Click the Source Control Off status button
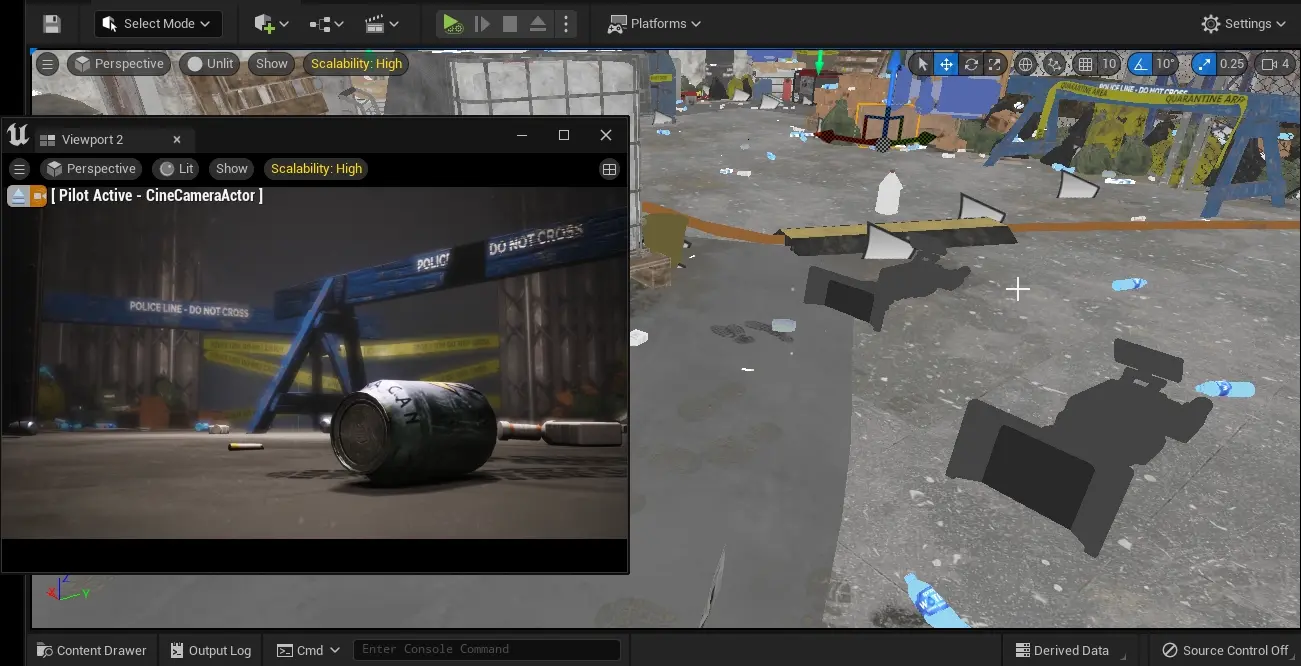The height and width of the screenshot is (666, 1301). pyautogui.click(x=1225, y=650)
